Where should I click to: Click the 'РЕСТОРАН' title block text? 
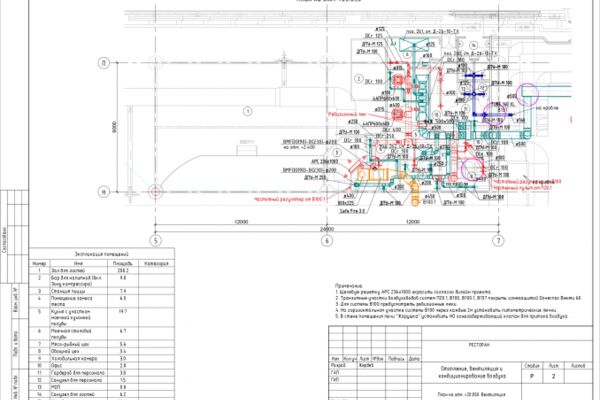tap(479, 345)
